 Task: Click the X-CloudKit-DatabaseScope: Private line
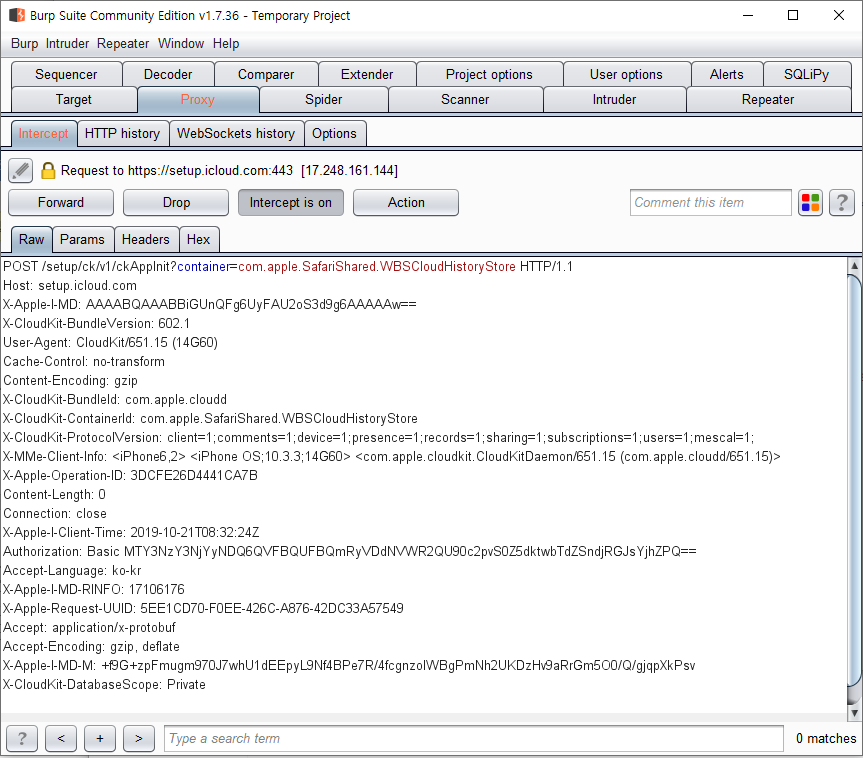tap(105, 684)
